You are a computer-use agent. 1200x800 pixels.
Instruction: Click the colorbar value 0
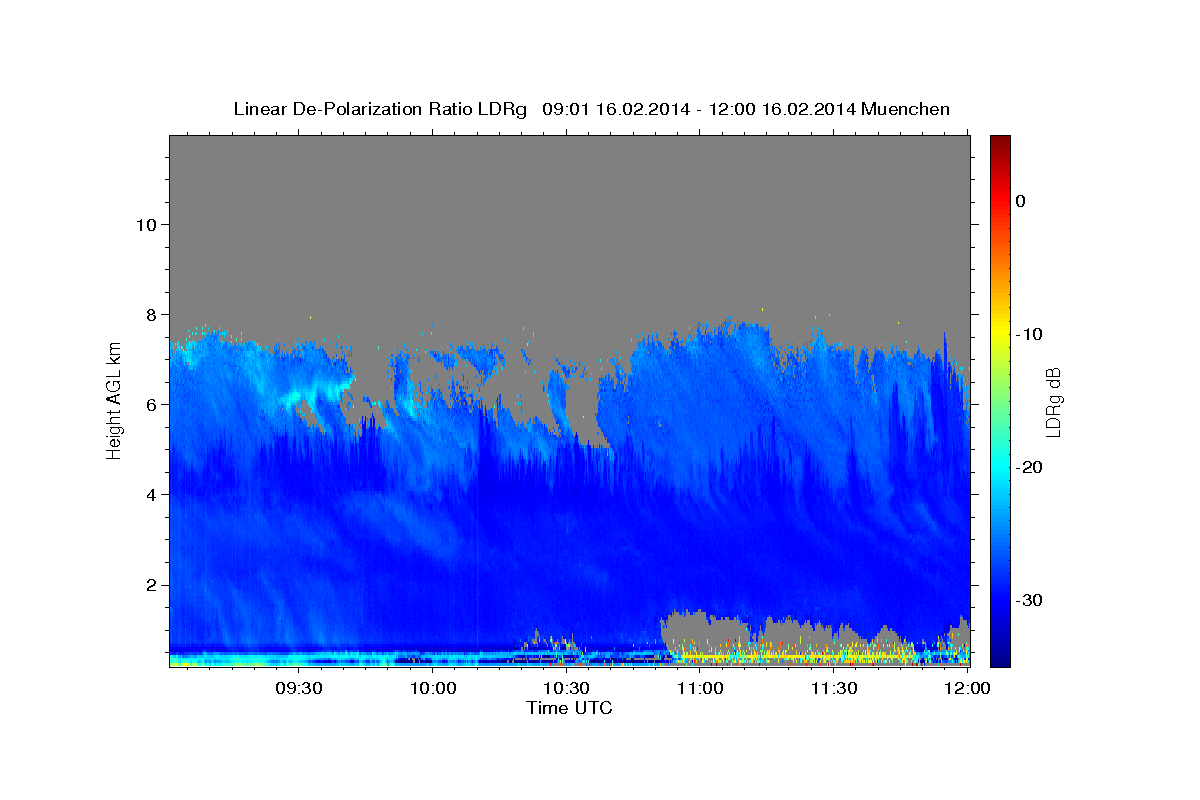pos(1021,201)
